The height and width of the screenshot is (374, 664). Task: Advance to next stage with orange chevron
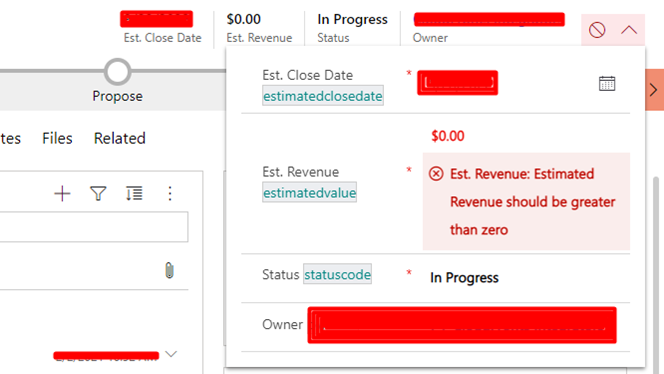tap(654, 90)
